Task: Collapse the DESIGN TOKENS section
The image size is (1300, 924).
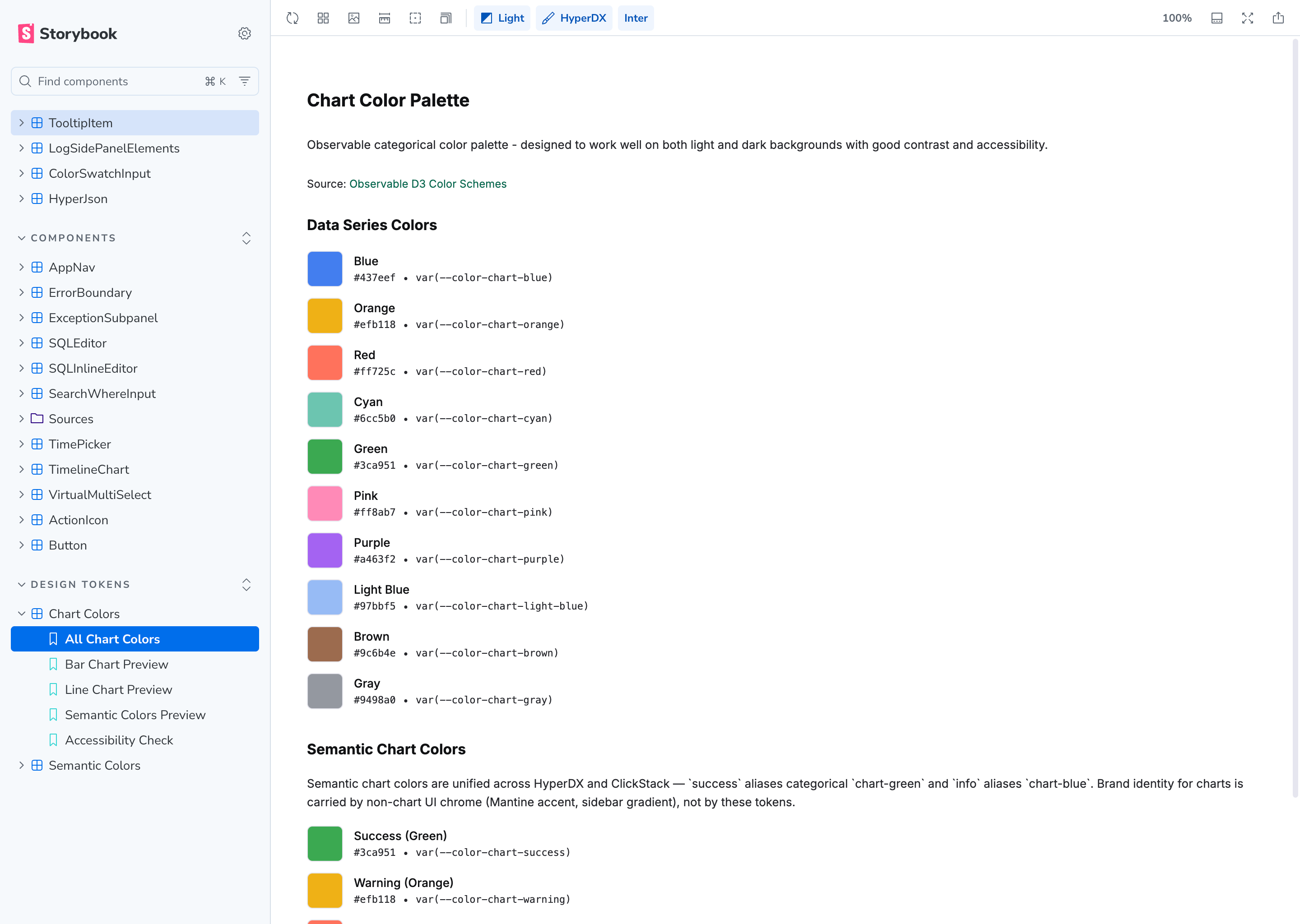Action: point(74,584)
